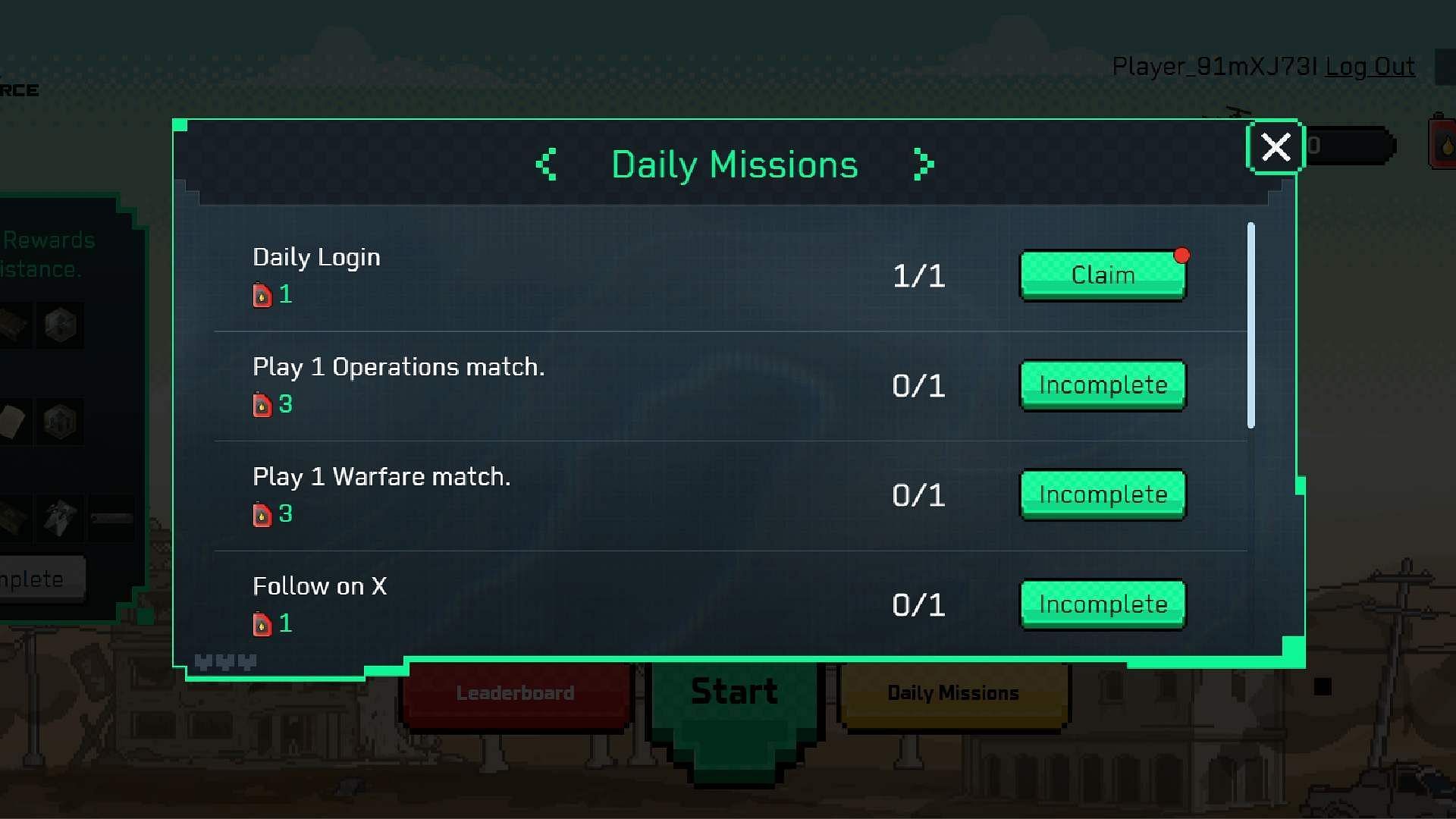Open Daily Missions from bottom bar
Screen dimensions: 1456x819
[x=950, y=693]
